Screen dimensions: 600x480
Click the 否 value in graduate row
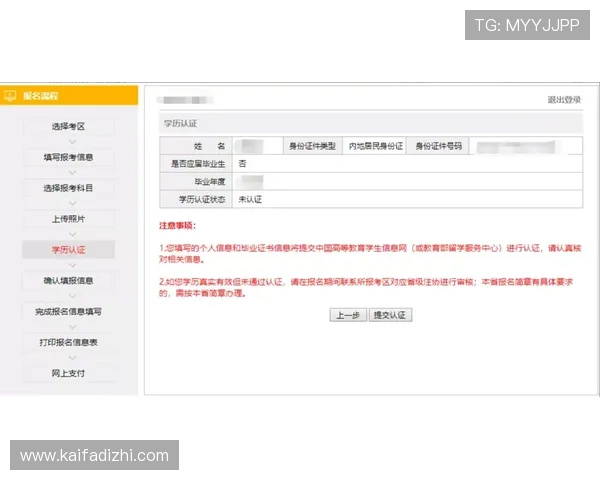(242, 164)
